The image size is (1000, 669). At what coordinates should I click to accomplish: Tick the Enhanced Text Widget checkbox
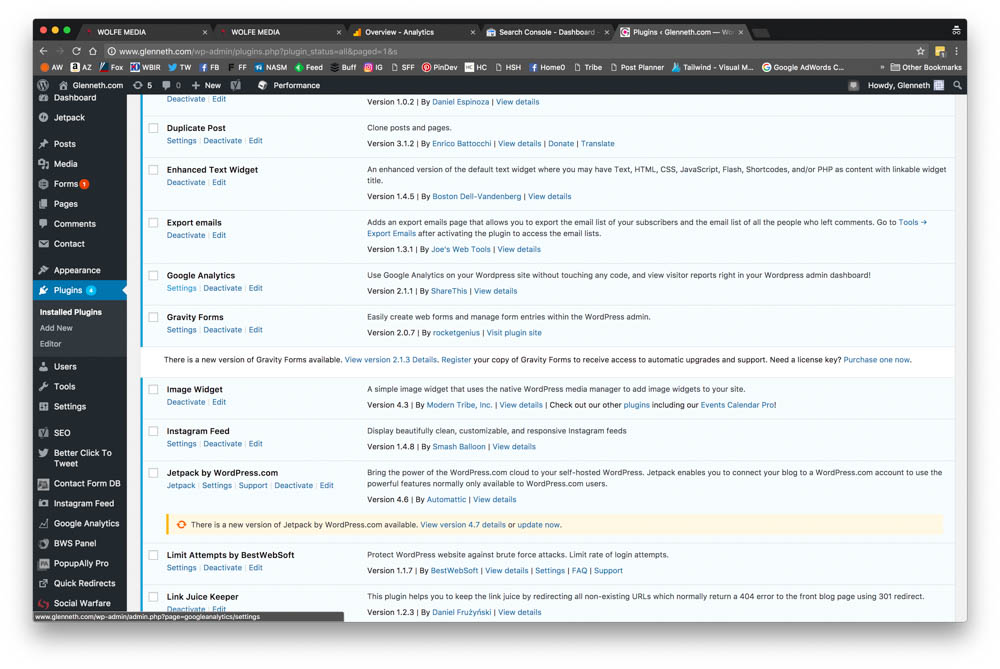pyautogui.click(x=153, y=170)
